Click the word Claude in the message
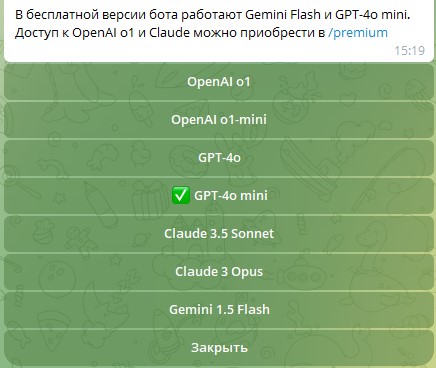 point(169,33)
